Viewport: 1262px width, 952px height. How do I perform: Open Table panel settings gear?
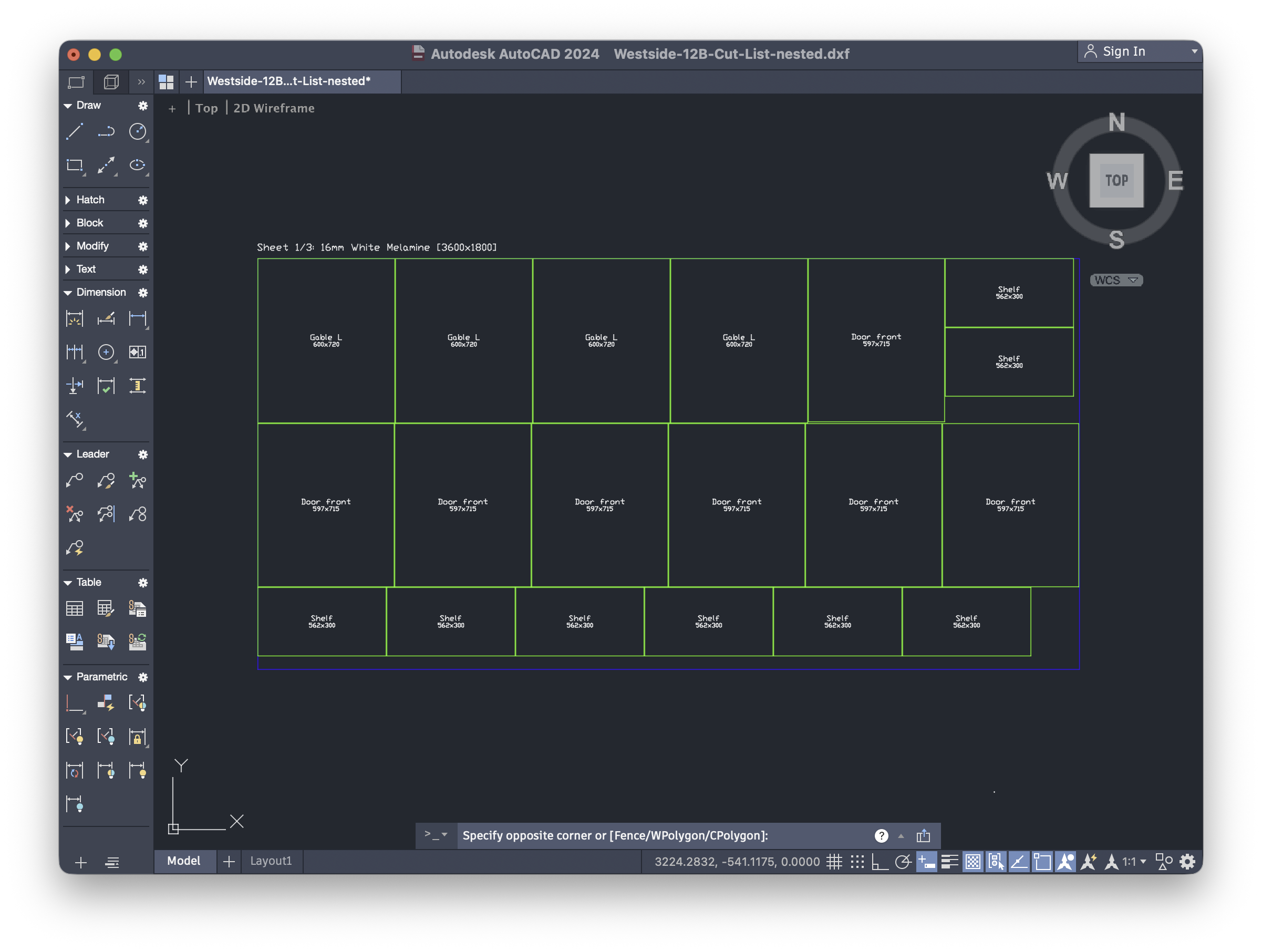[x=142, y=582]
